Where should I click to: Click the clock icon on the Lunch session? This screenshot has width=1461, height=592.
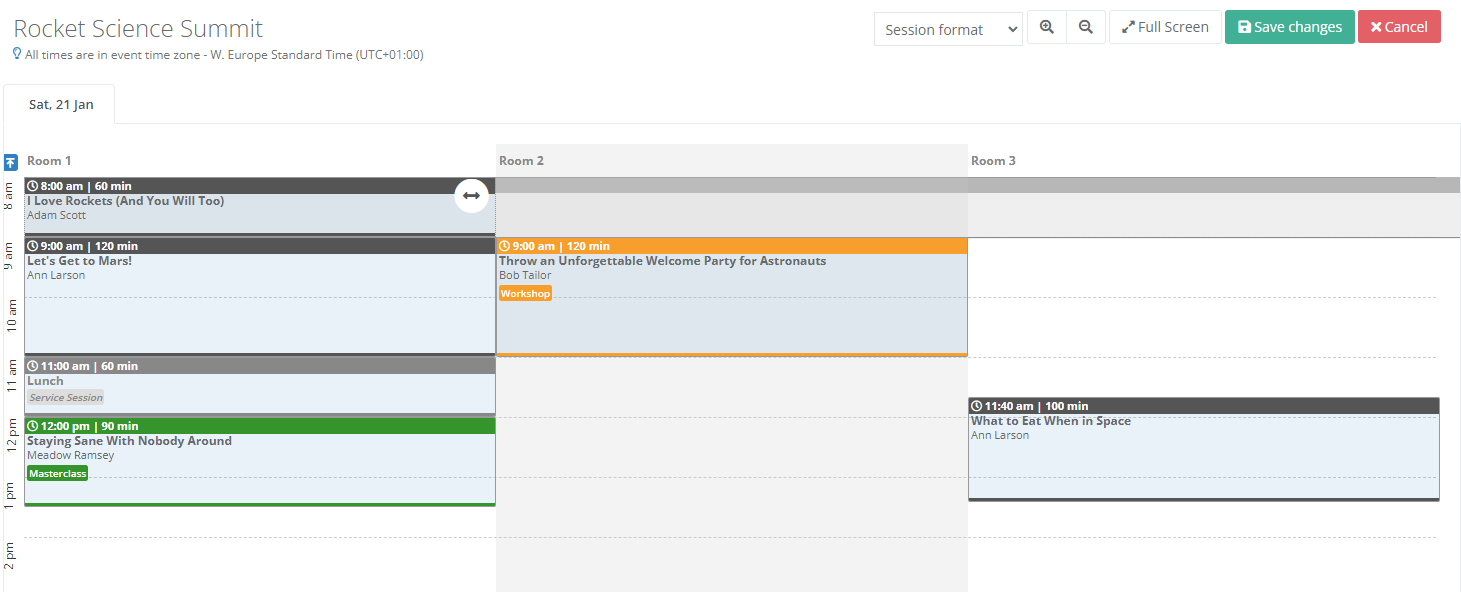pyautogui.click(x=33, y=366)
